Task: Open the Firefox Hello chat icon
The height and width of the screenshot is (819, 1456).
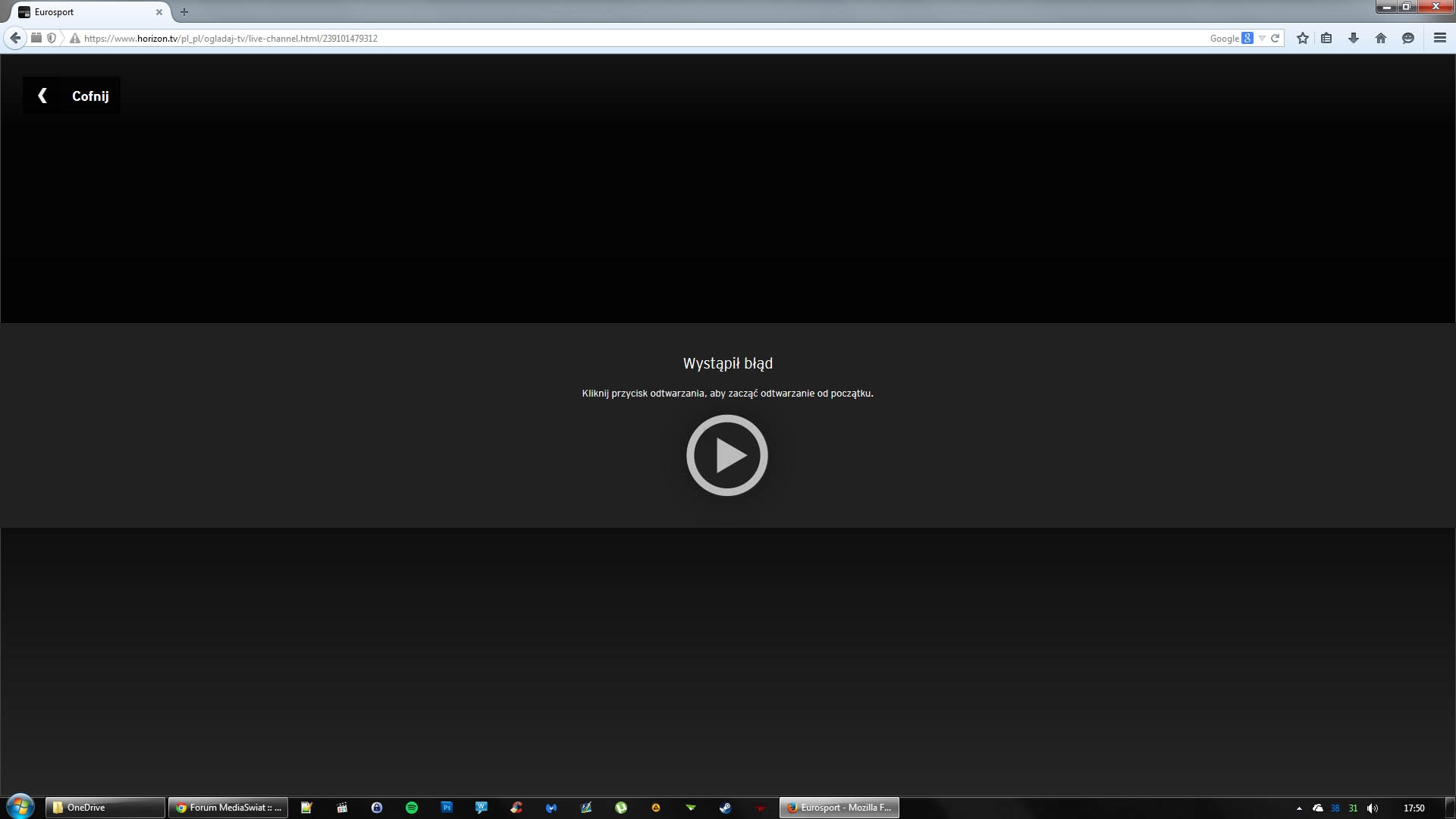Action: [x=1407, y=38]
